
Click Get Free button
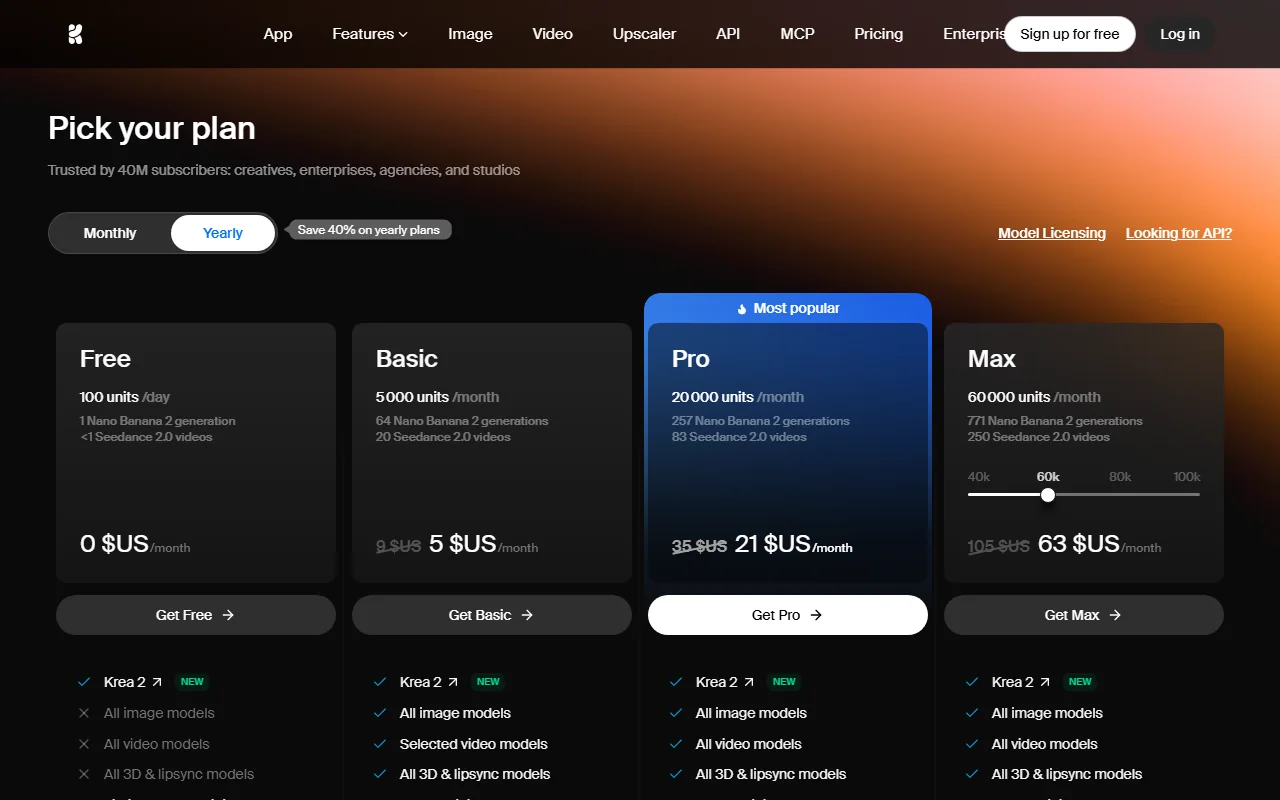click(x=196, y=615)
